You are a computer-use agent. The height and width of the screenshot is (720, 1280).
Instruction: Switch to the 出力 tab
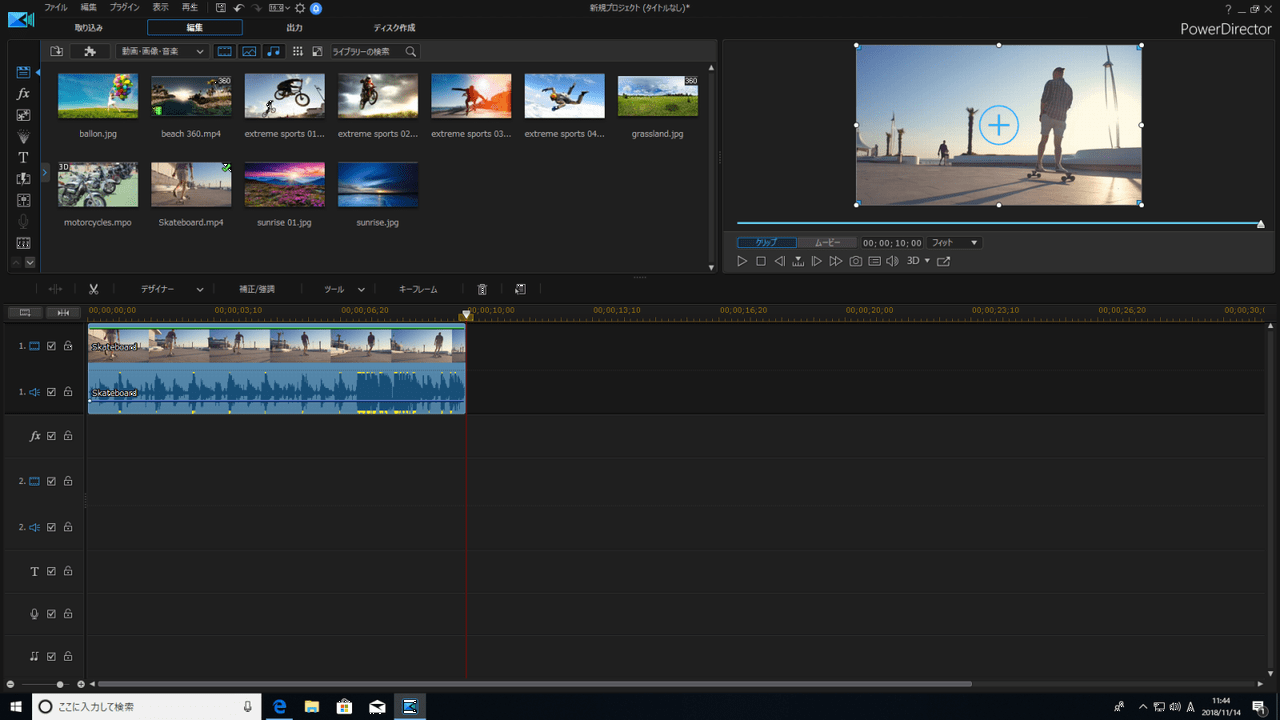point(295,28)
